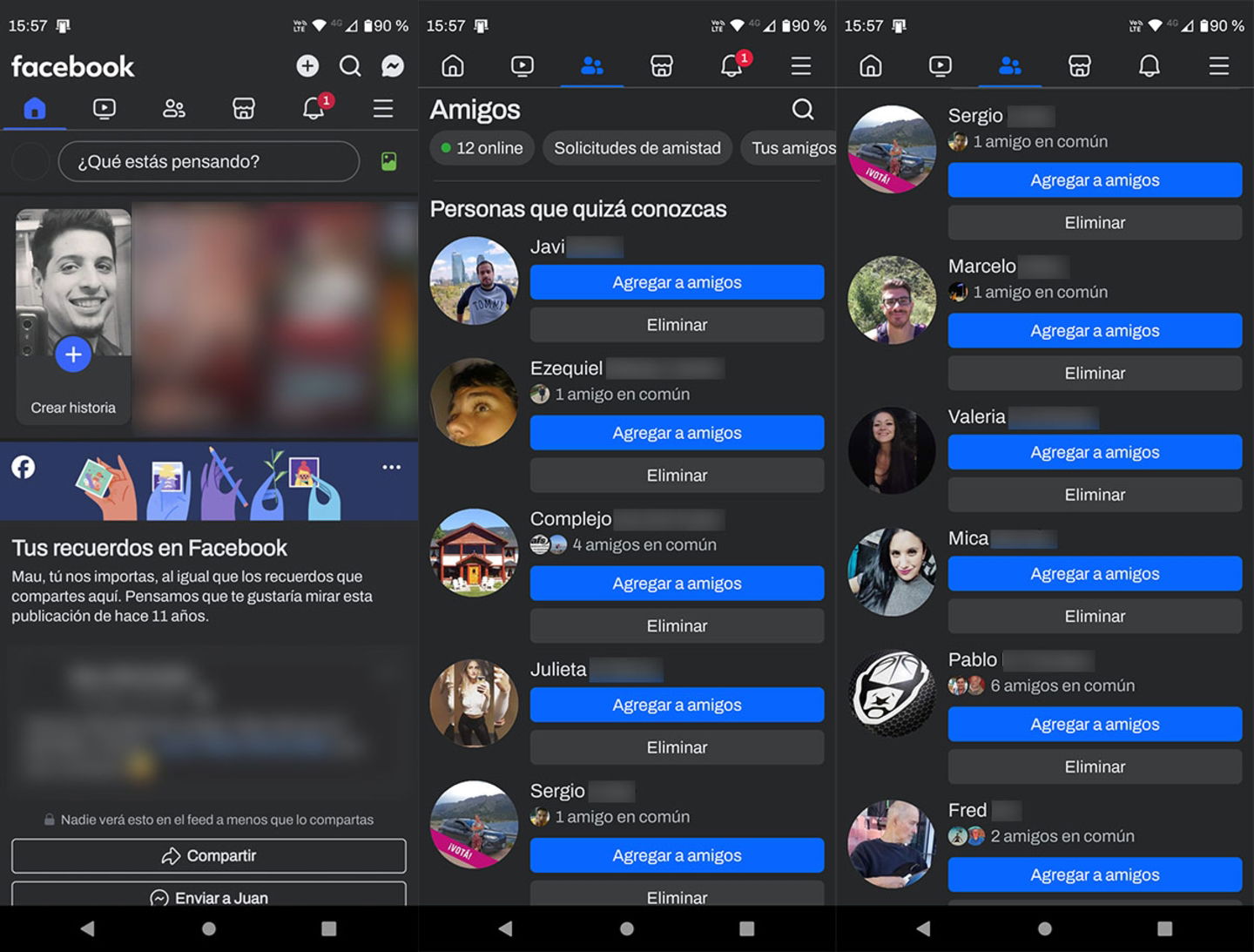Tap the '¿Qué estás pensando?' post field
The image size is (1254, 952).
[209, 161]
